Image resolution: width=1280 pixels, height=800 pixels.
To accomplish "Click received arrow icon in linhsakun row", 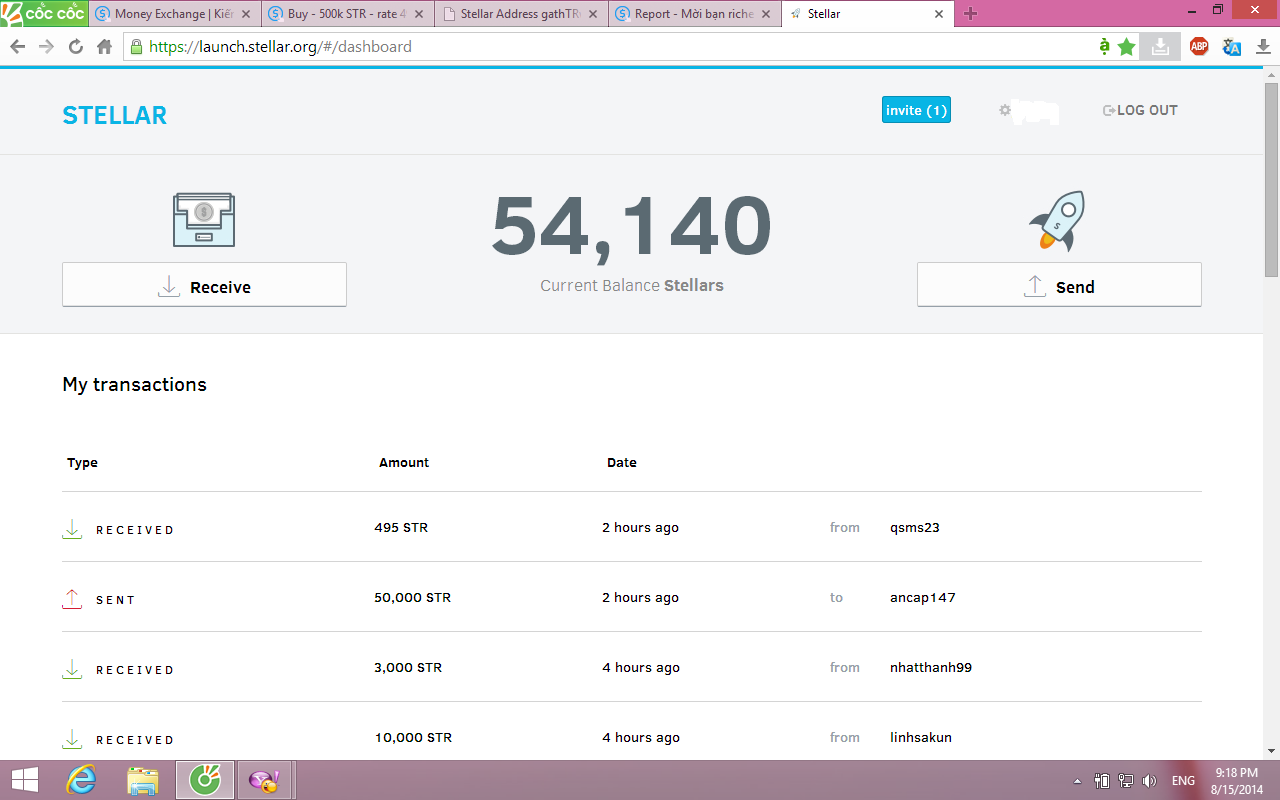I will click(72, 739).
